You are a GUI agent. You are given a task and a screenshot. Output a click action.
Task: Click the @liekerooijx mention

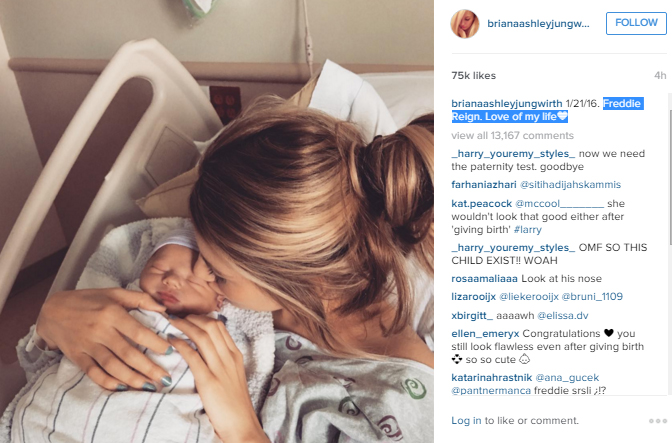coord(529,296)
